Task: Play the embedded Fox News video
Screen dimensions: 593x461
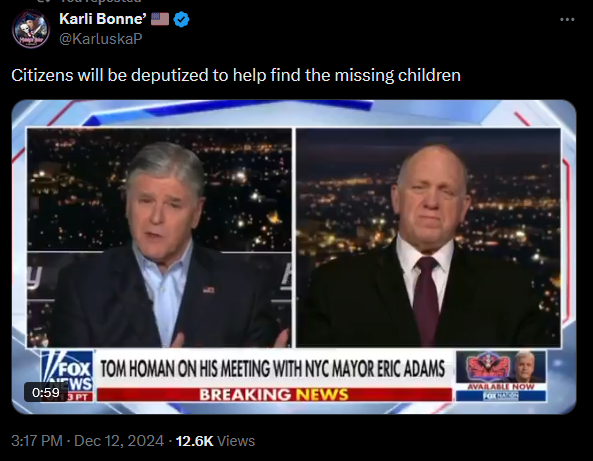Action: point(294,257)
